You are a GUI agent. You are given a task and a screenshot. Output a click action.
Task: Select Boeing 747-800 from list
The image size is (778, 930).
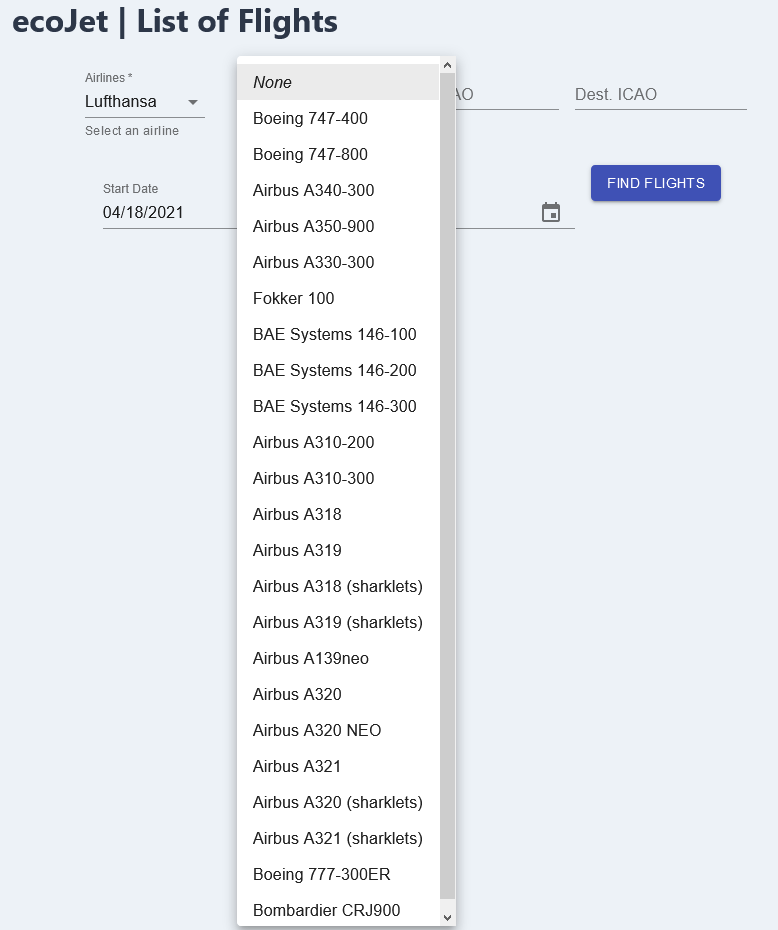[338, 154]
